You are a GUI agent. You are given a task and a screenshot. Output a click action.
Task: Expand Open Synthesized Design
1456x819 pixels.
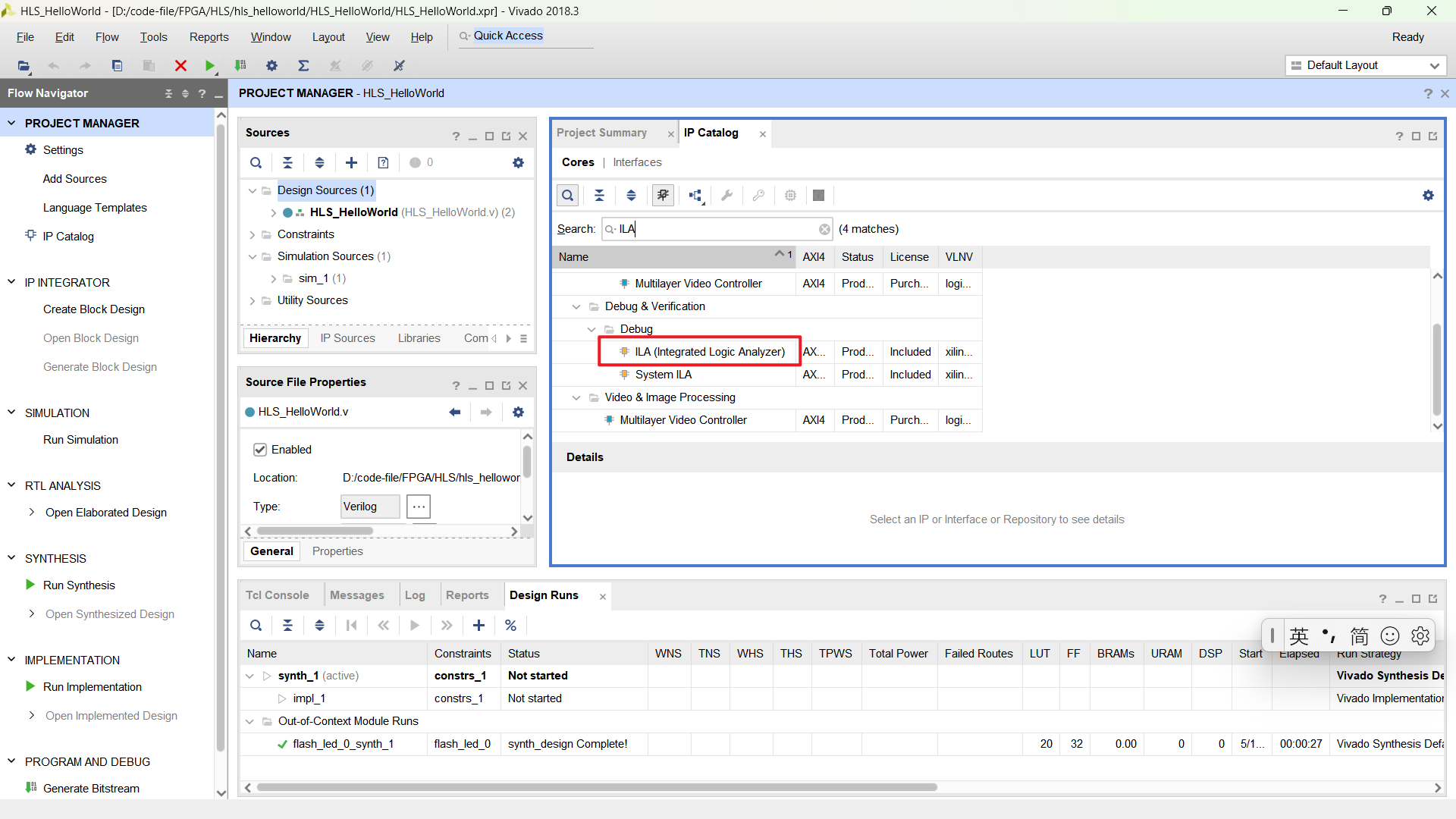(x=31, y=613)
